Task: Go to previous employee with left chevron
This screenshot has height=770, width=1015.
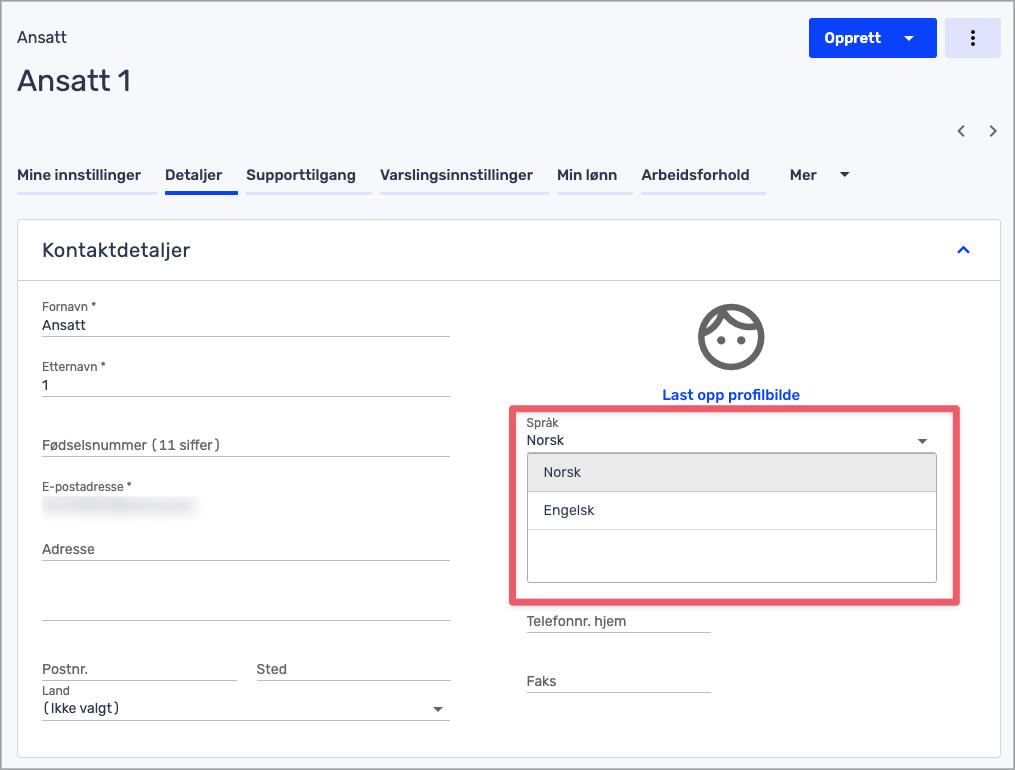Action: (x=961, y=131)
